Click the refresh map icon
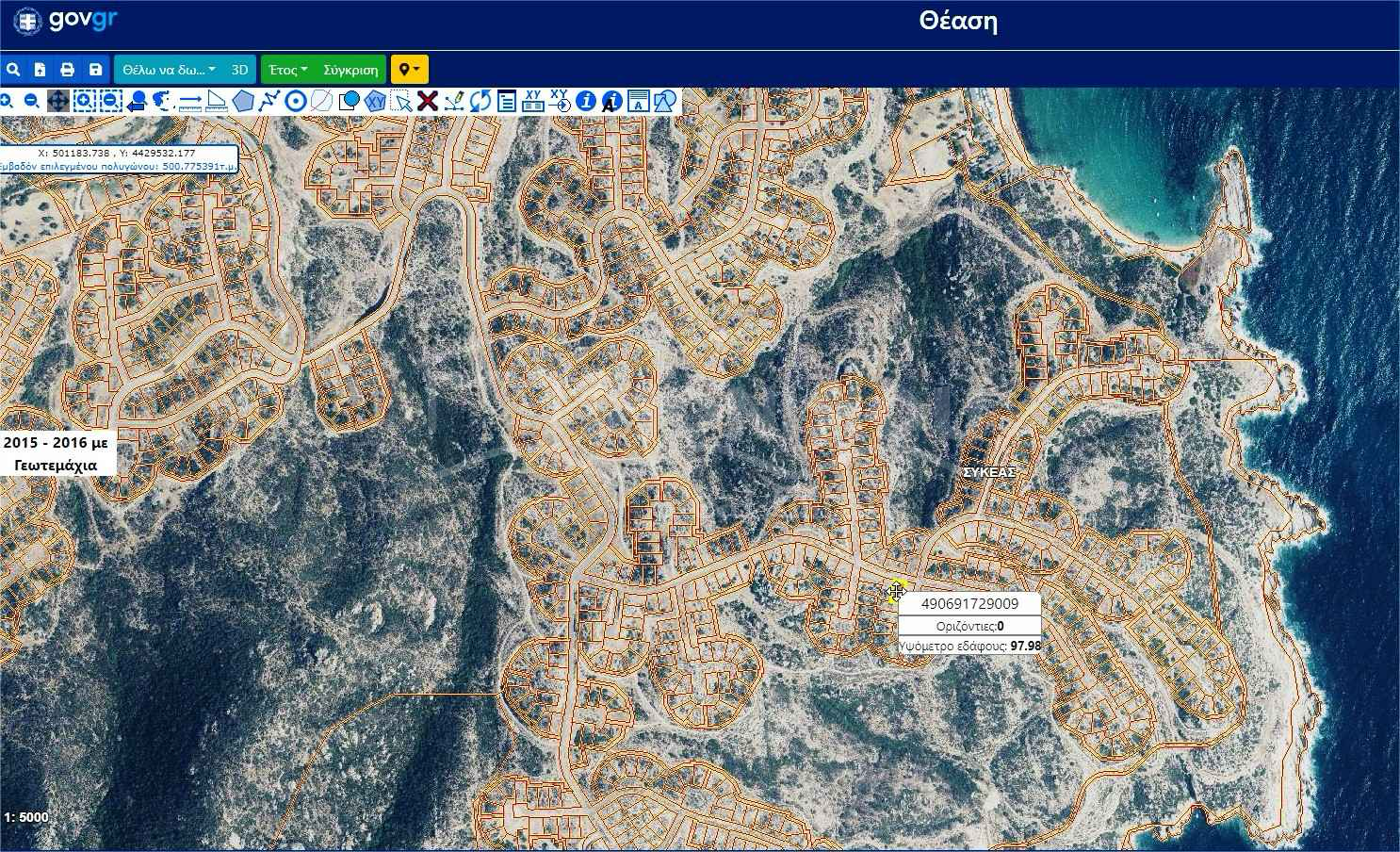 click(x=480, y=101)
